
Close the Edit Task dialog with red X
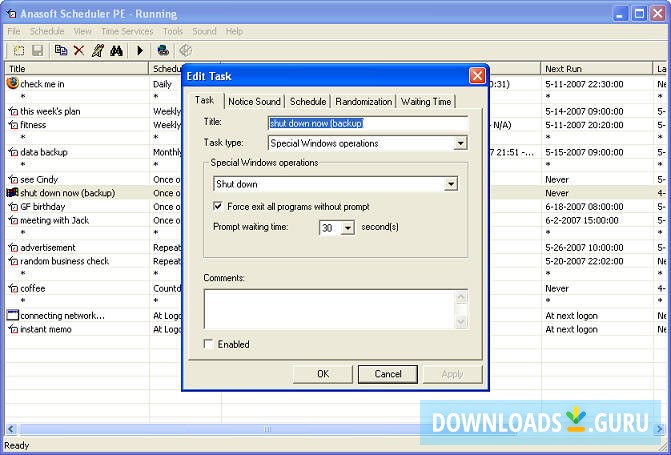tap(477, 76)
